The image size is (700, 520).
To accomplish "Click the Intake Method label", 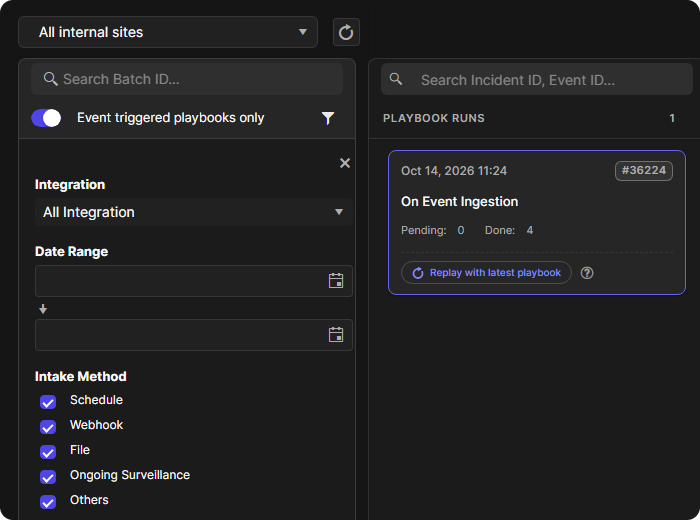I will click(81, 376).
